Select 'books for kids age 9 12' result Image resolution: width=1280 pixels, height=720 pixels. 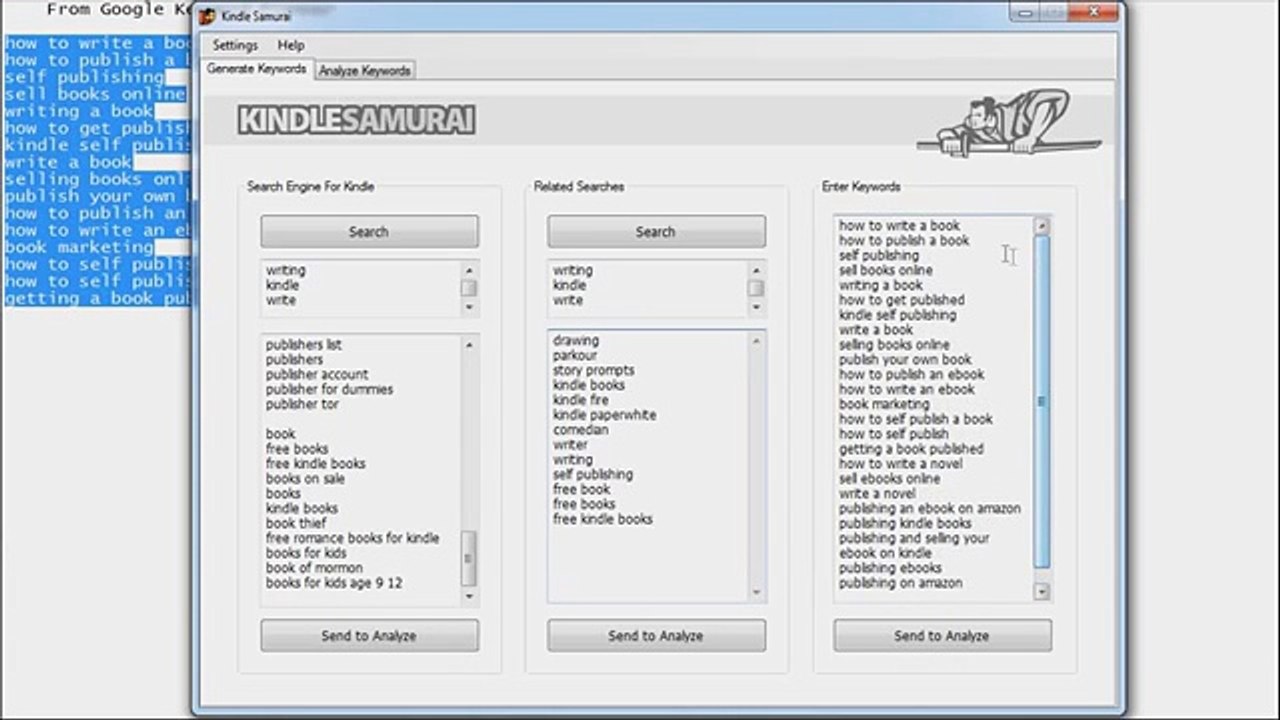click(x=334, y=583)
